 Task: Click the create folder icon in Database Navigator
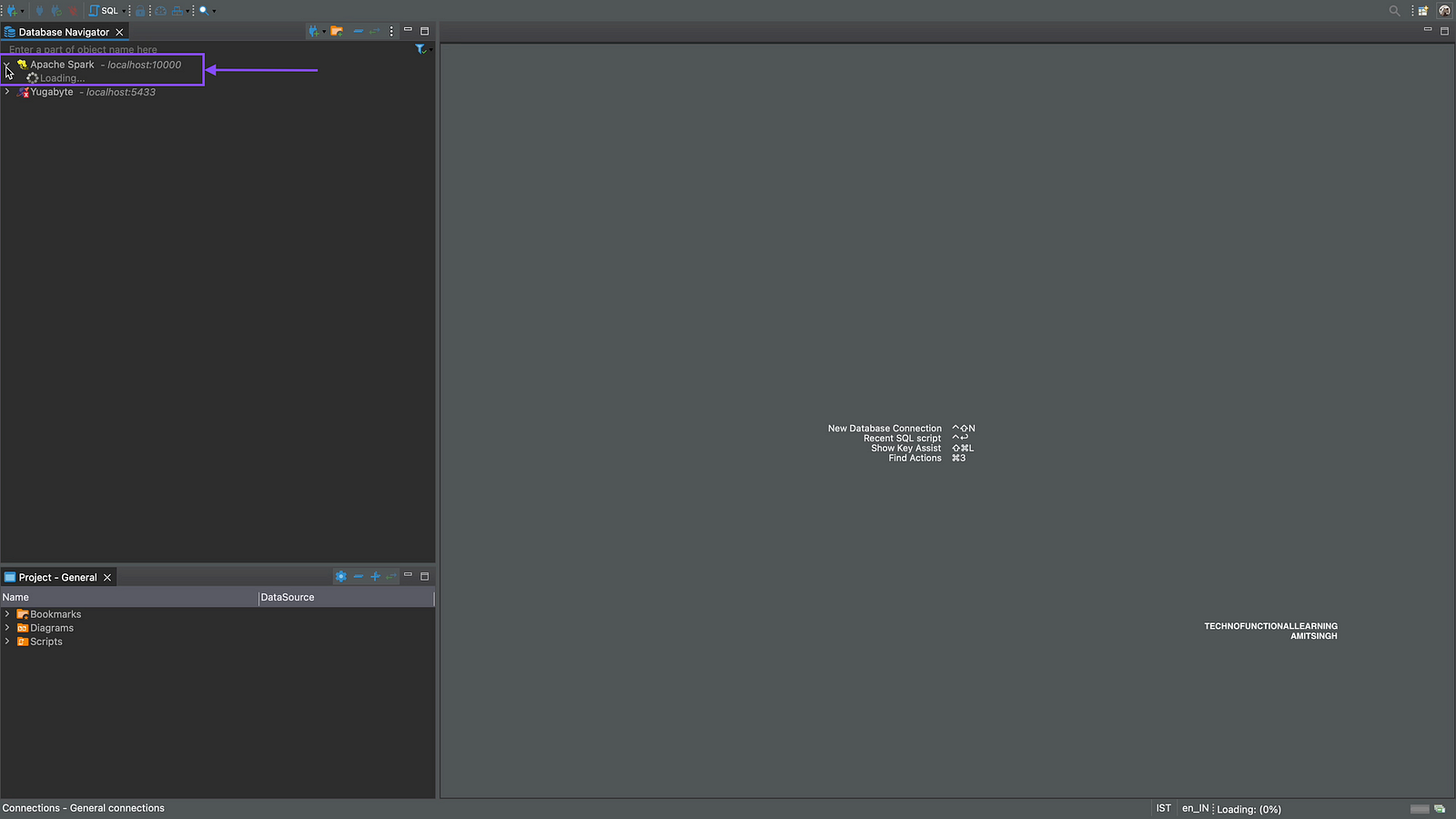coord(337,31)
